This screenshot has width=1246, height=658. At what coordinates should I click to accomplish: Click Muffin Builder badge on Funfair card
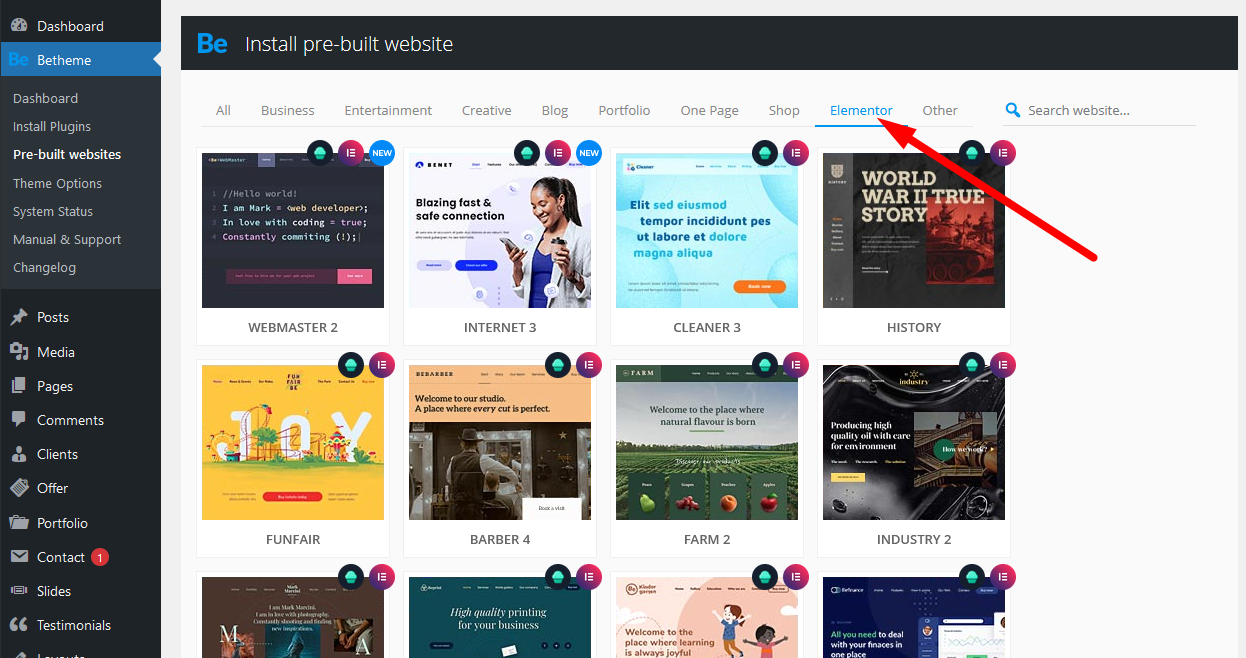pos(351,365)
